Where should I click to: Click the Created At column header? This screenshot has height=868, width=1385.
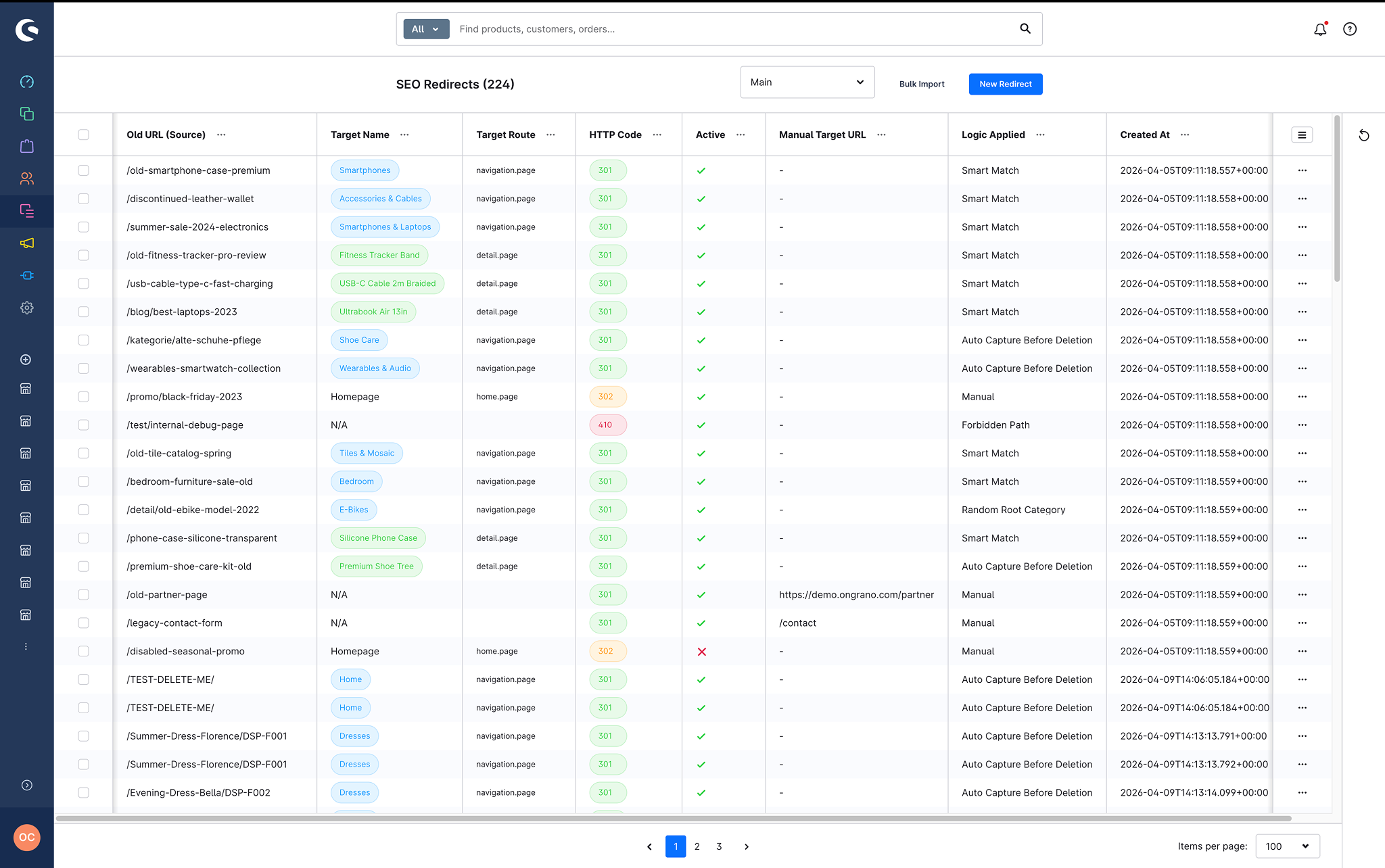pos(1144,135)
